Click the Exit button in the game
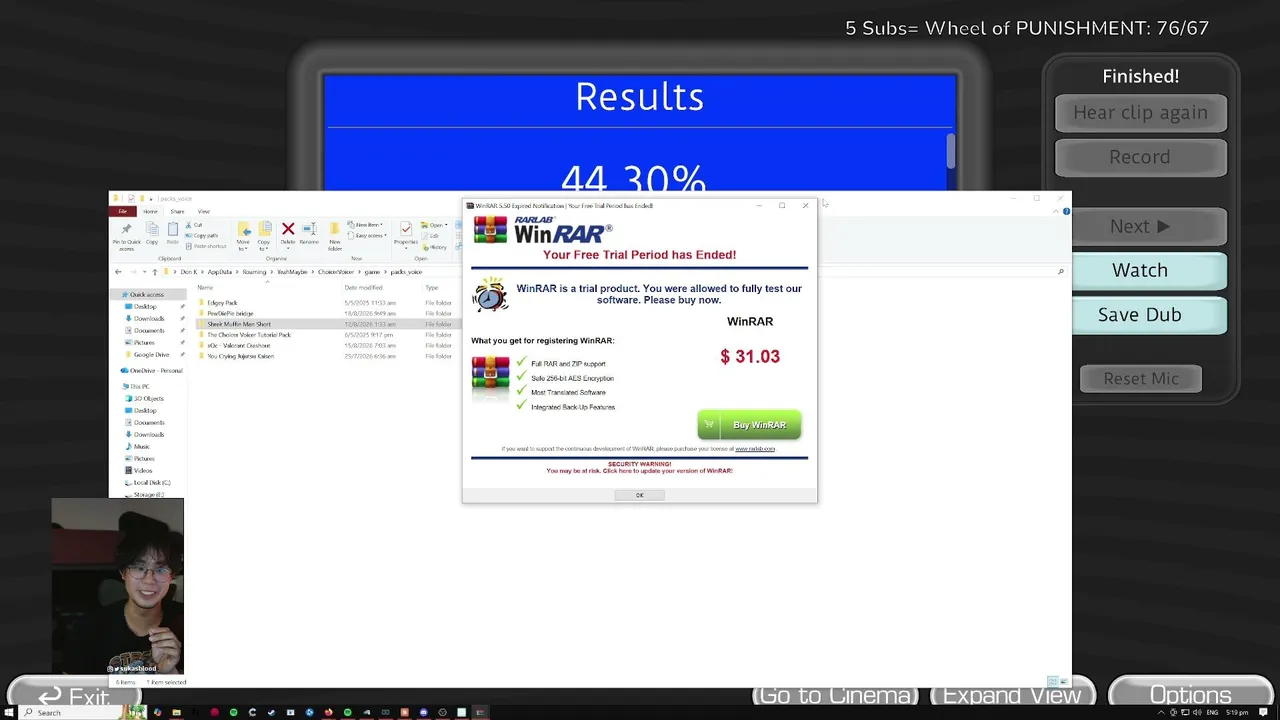Viewport: 1280px width, 720px height. 72,697
